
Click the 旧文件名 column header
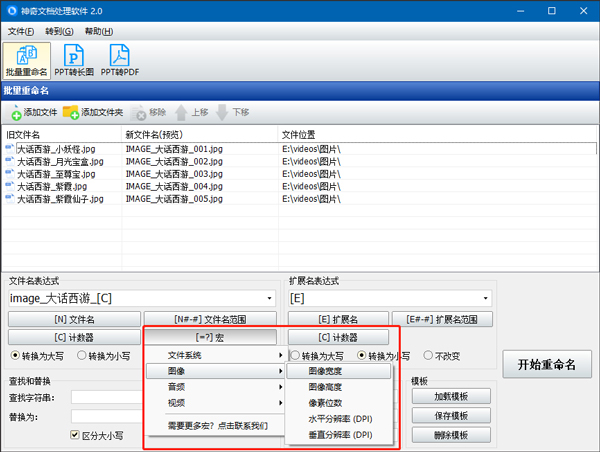pos(62,134)
